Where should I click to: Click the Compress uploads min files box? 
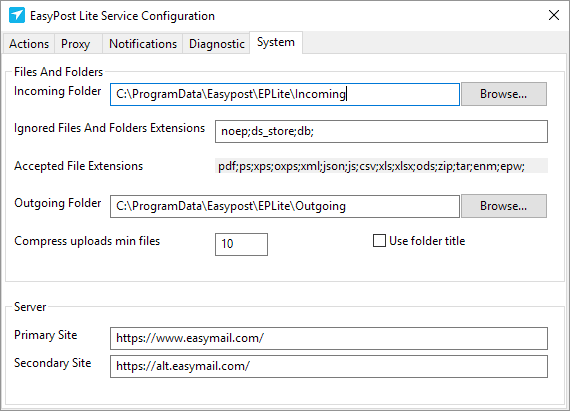point(241,244)
